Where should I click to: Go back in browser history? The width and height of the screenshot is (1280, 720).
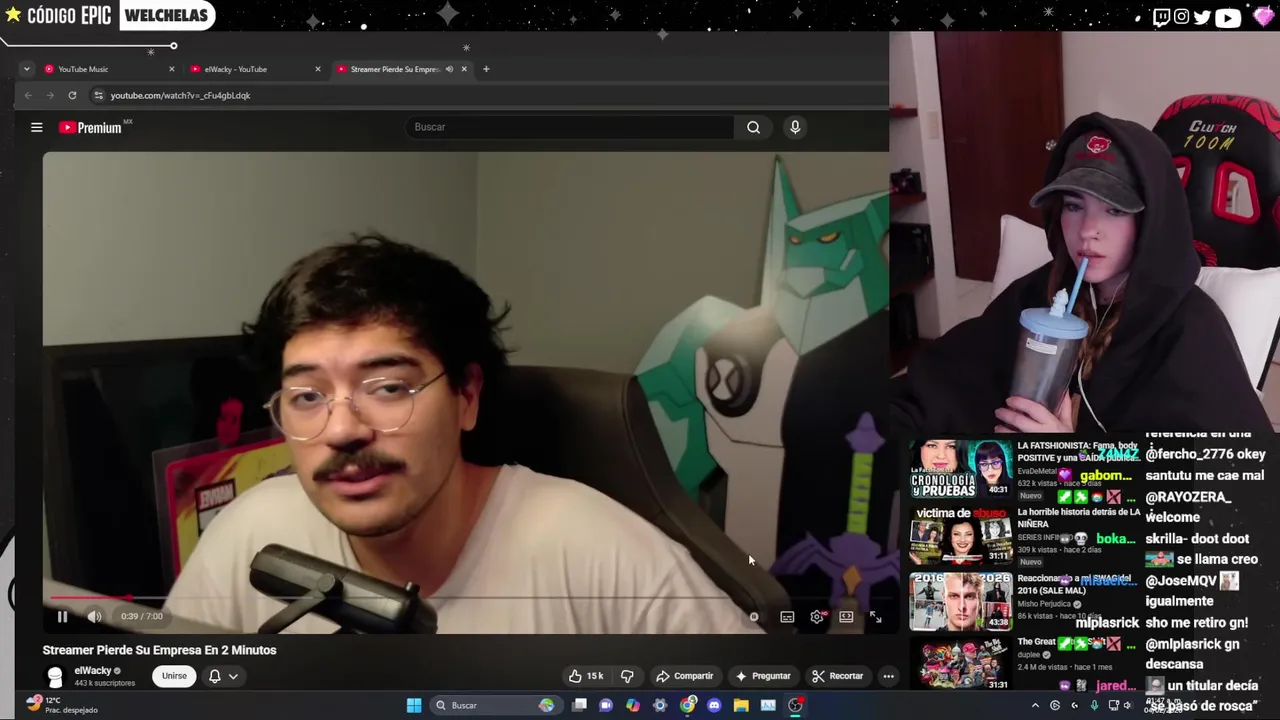pyautogui.click(x=28, y=95)
